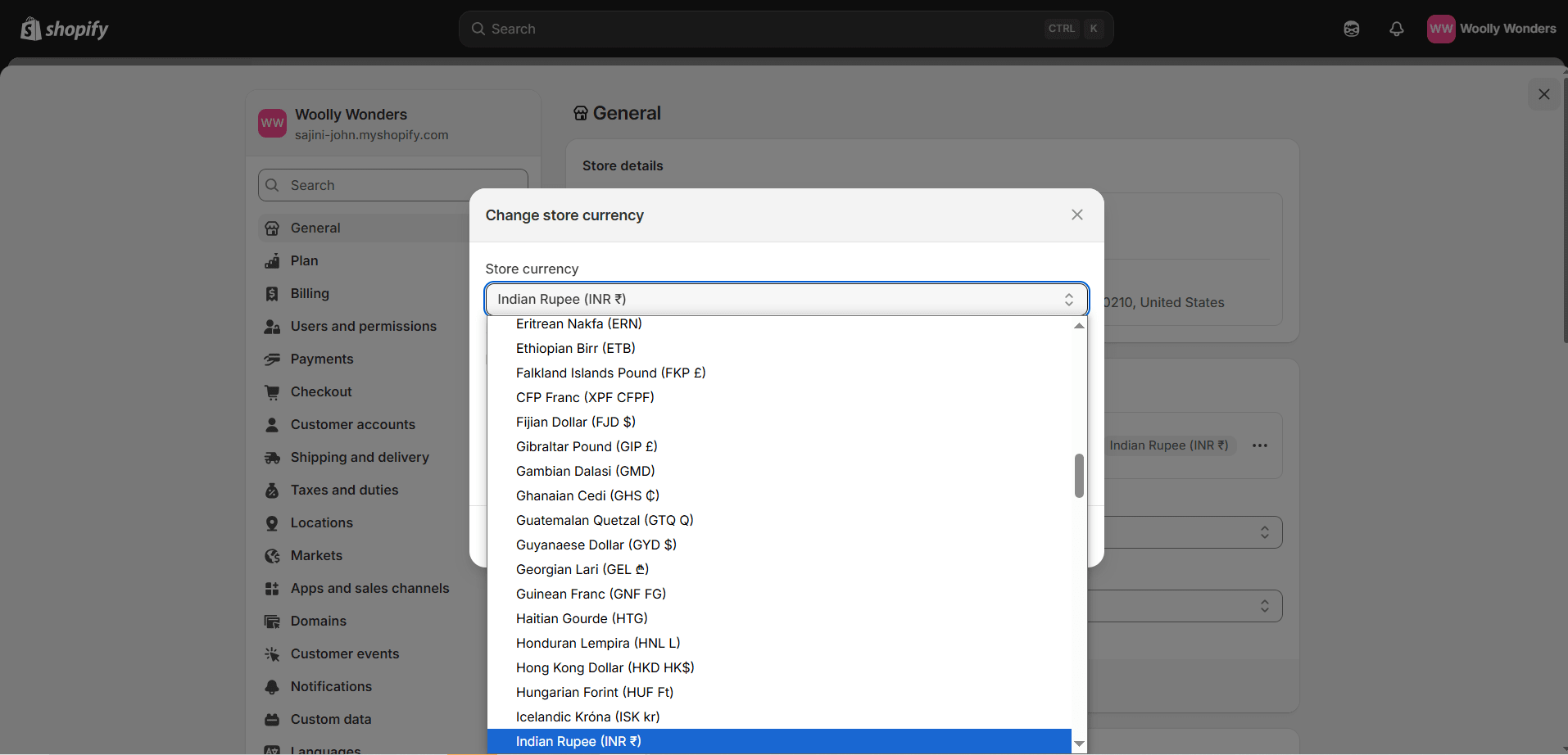1568x755 pixels.
Task: Click the Shopify logo
Action: point(64,29)
